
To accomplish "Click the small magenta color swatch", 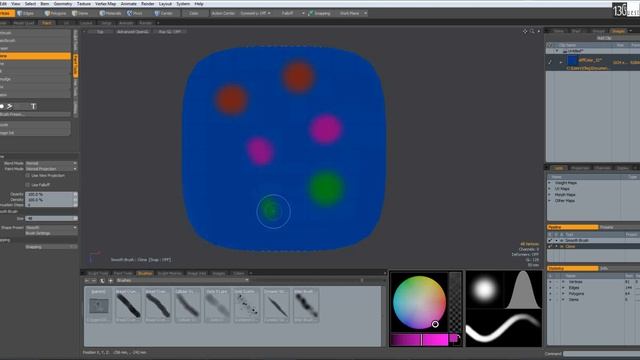I will pyautogui.click(x=453, y=339).
